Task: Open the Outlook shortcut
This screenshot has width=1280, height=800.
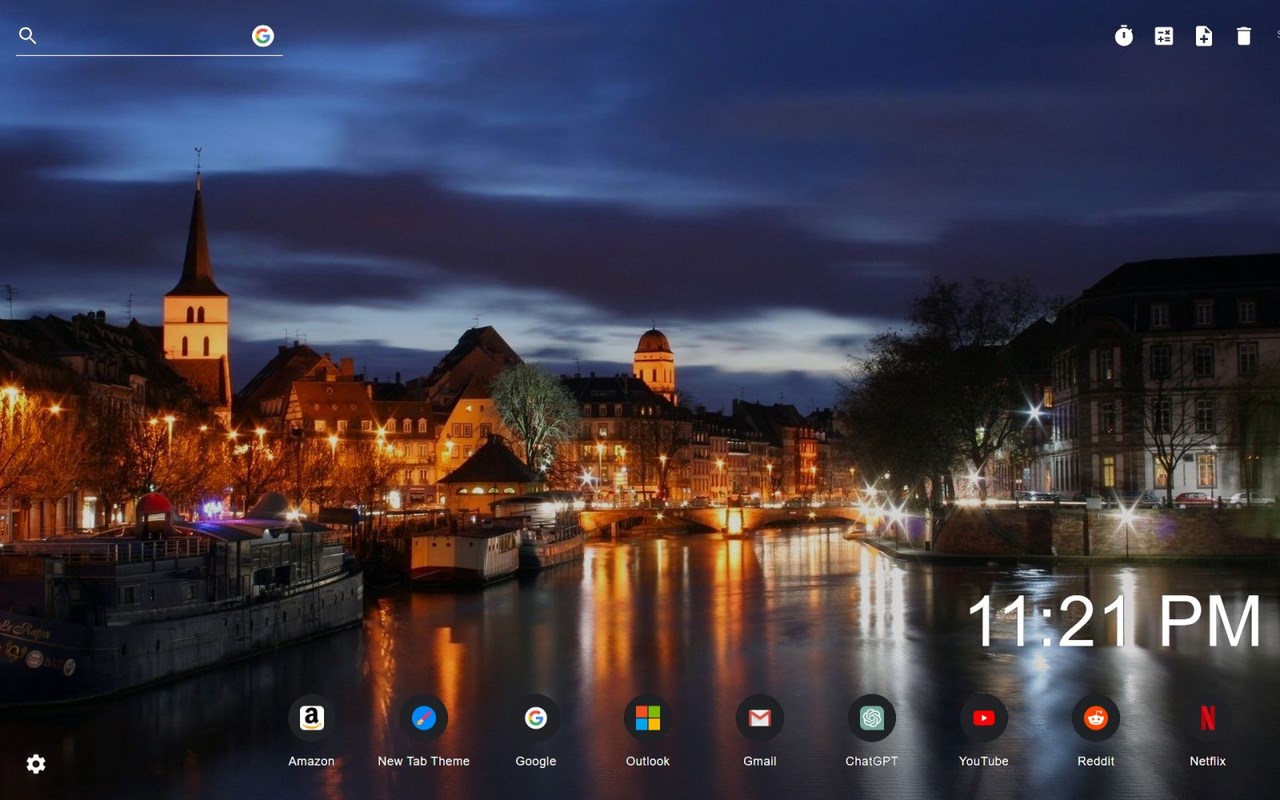Action: click(648, 718)
